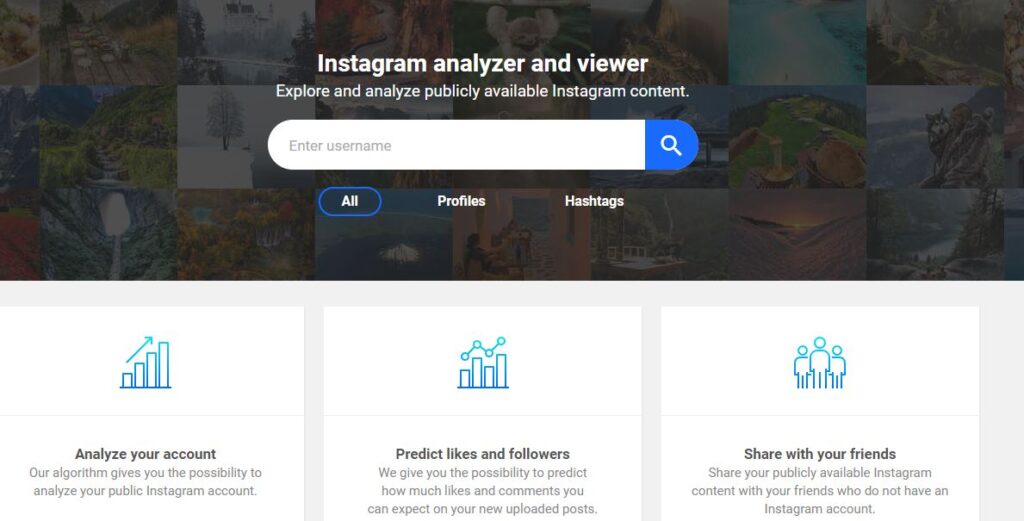Click the line graph prediction icon
This screenshot has width=1024, height=521.
click(x=483, y=362)
